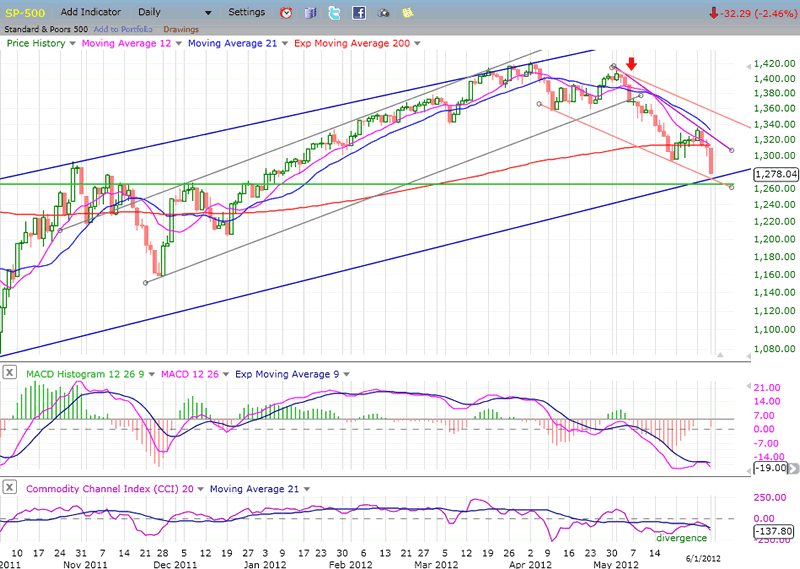
Task: Open the Drawings link
Action: click(x=181, y=30)
